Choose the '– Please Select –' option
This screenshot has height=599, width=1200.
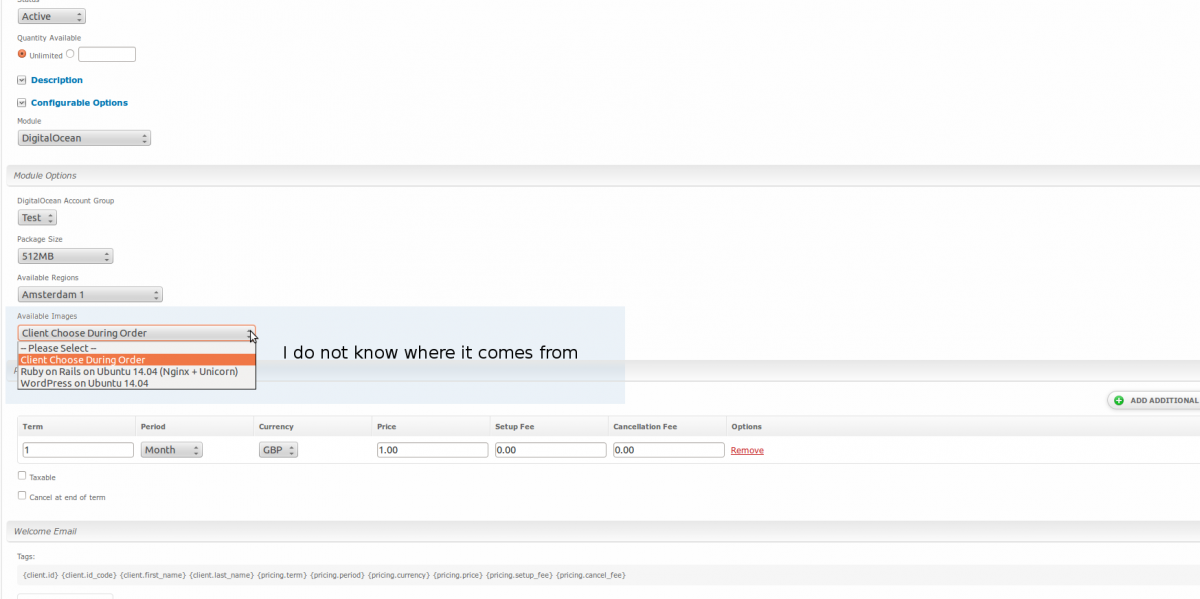(x=136, y=348)
